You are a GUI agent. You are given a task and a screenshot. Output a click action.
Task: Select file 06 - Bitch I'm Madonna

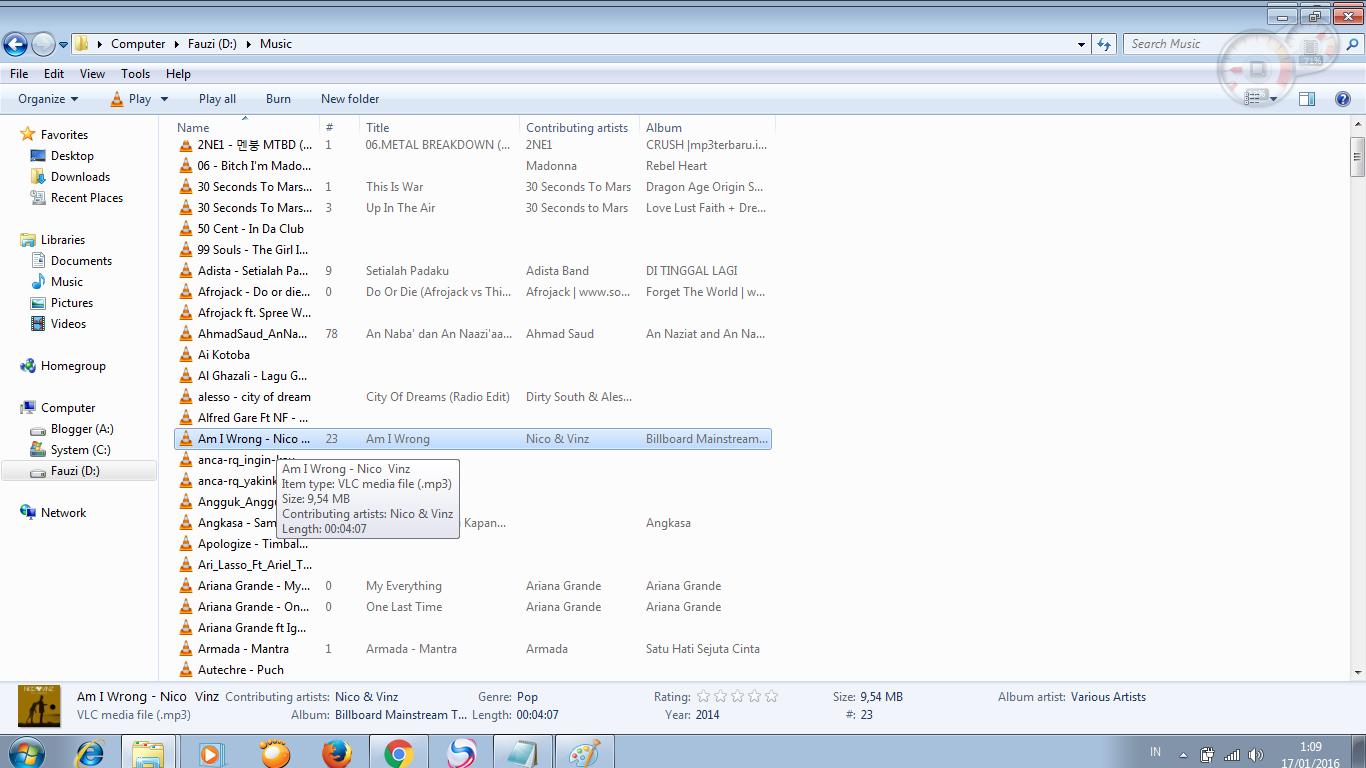pos(254,166)
